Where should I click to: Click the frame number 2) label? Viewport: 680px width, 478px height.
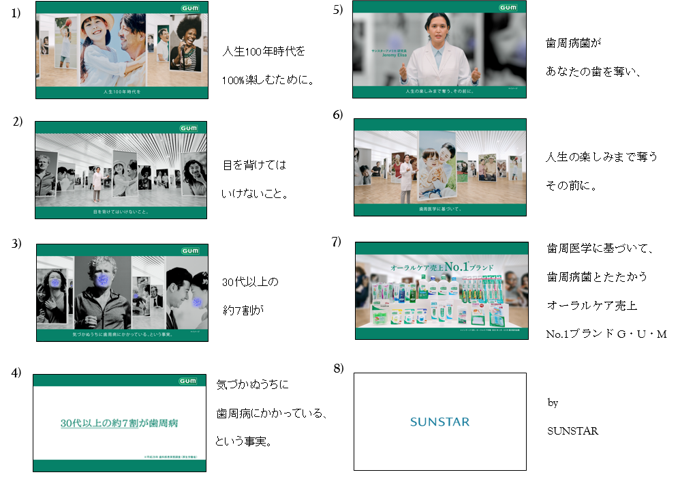(x=17, y=121)
